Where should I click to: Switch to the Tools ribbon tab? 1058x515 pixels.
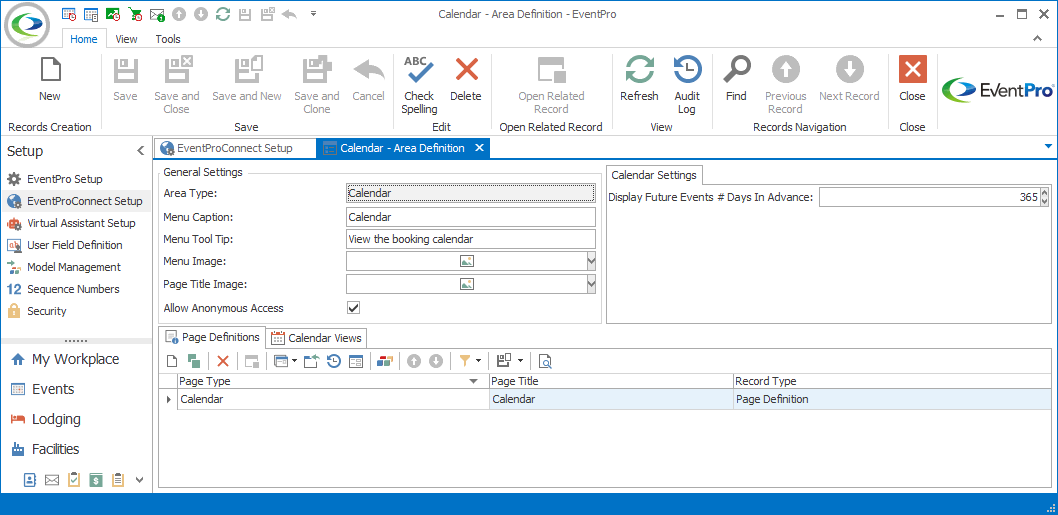[x=168, y=39]
